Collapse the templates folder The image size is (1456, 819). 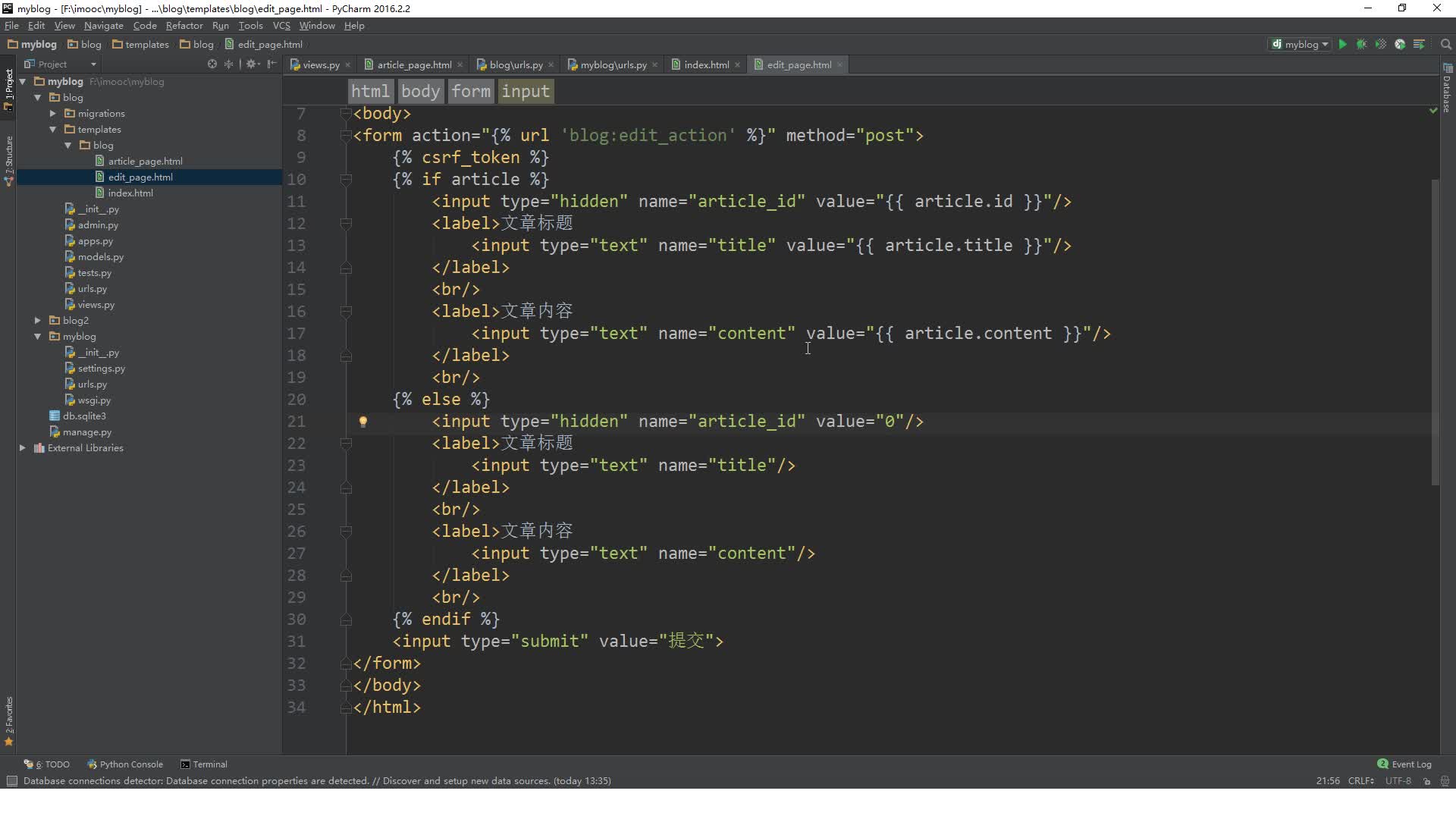click(53, 129)
